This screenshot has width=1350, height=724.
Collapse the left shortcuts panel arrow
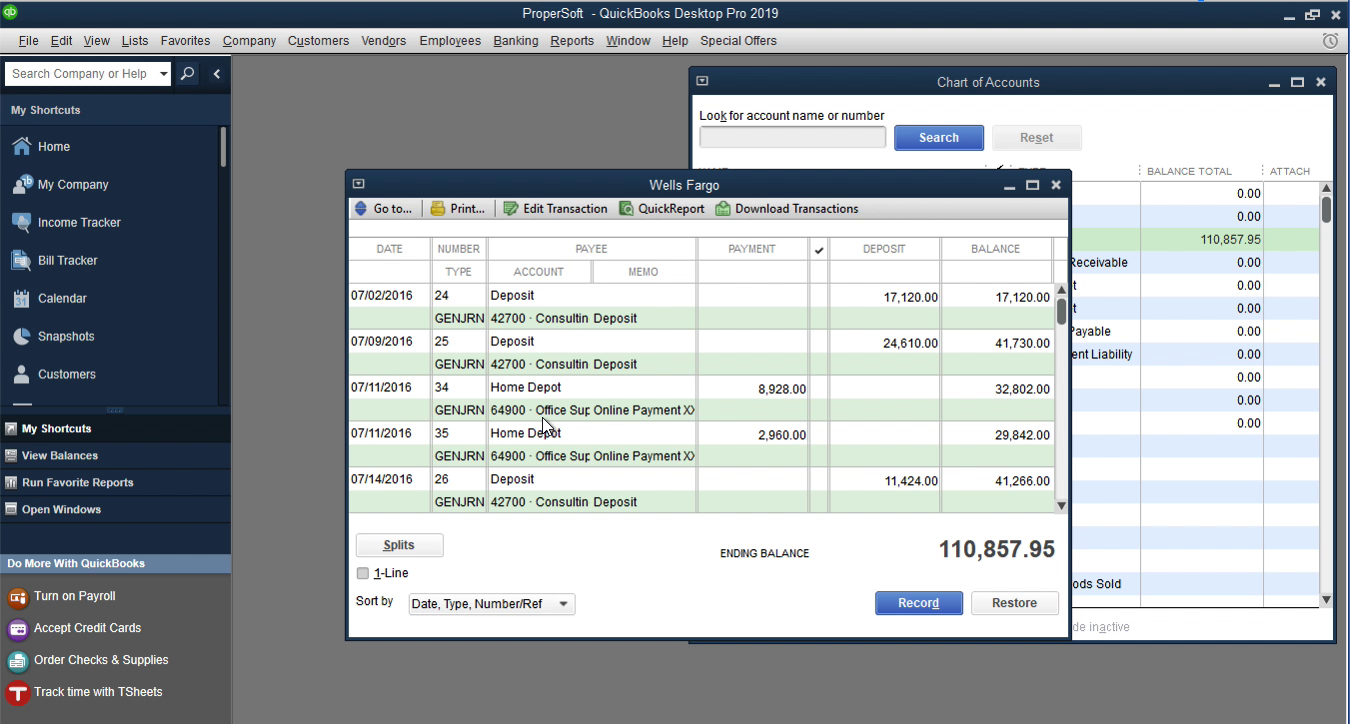(216, 73)
